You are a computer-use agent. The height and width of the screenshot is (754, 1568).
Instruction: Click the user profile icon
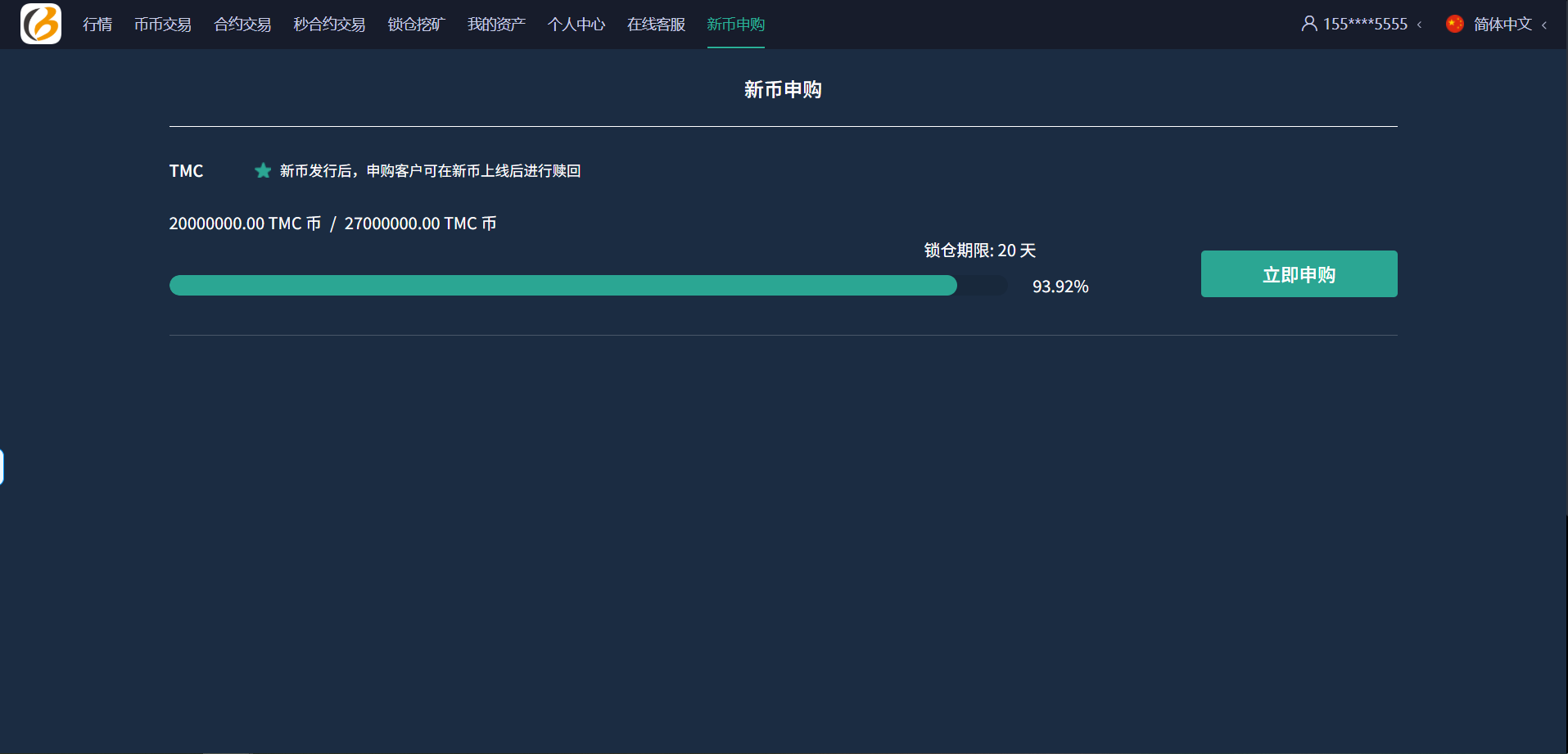click(x=1309, y=24)
